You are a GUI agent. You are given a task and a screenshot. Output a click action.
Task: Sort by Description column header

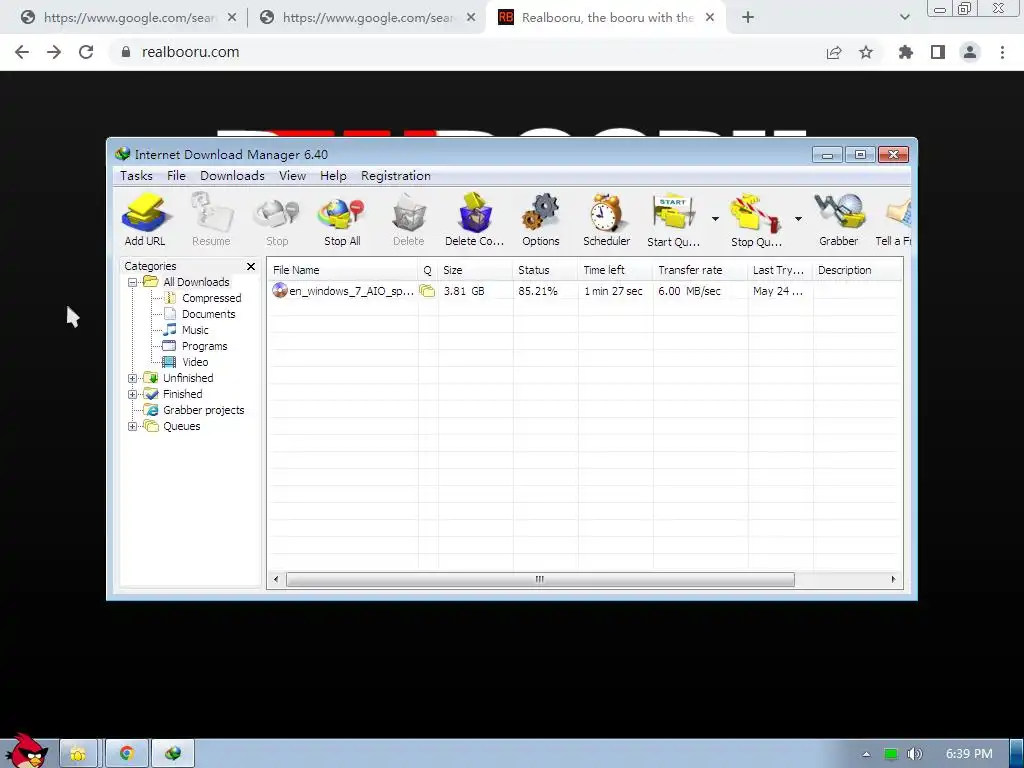[857, 270]
